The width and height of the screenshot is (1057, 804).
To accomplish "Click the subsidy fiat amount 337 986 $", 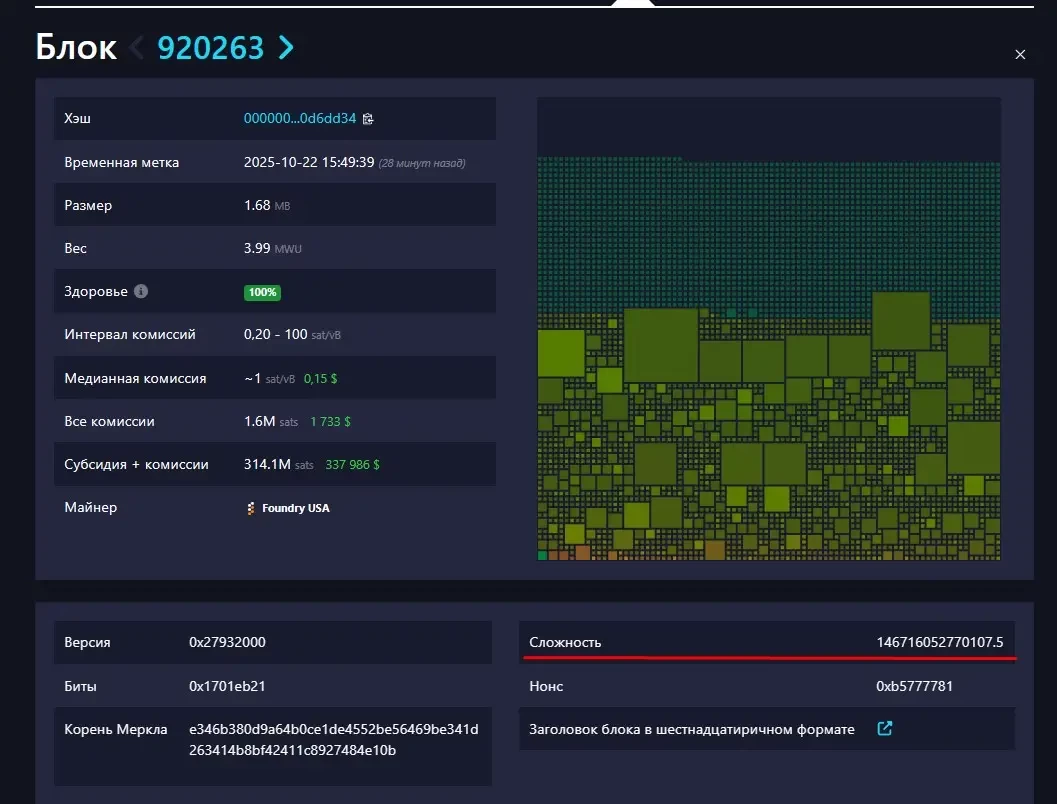I will click(x=352, y=465).
